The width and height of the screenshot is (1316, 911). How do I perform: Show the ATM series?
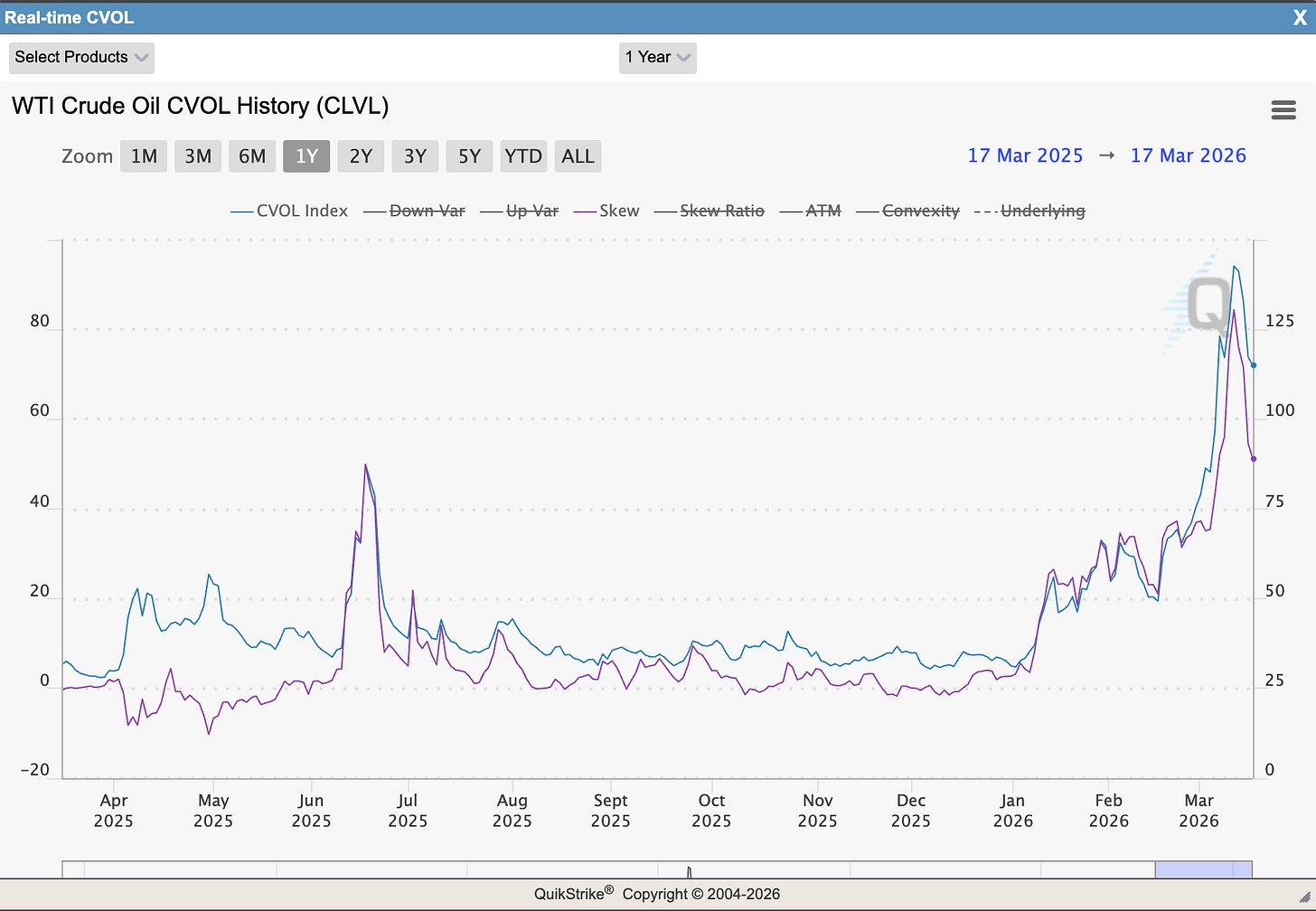click(811, 211)
